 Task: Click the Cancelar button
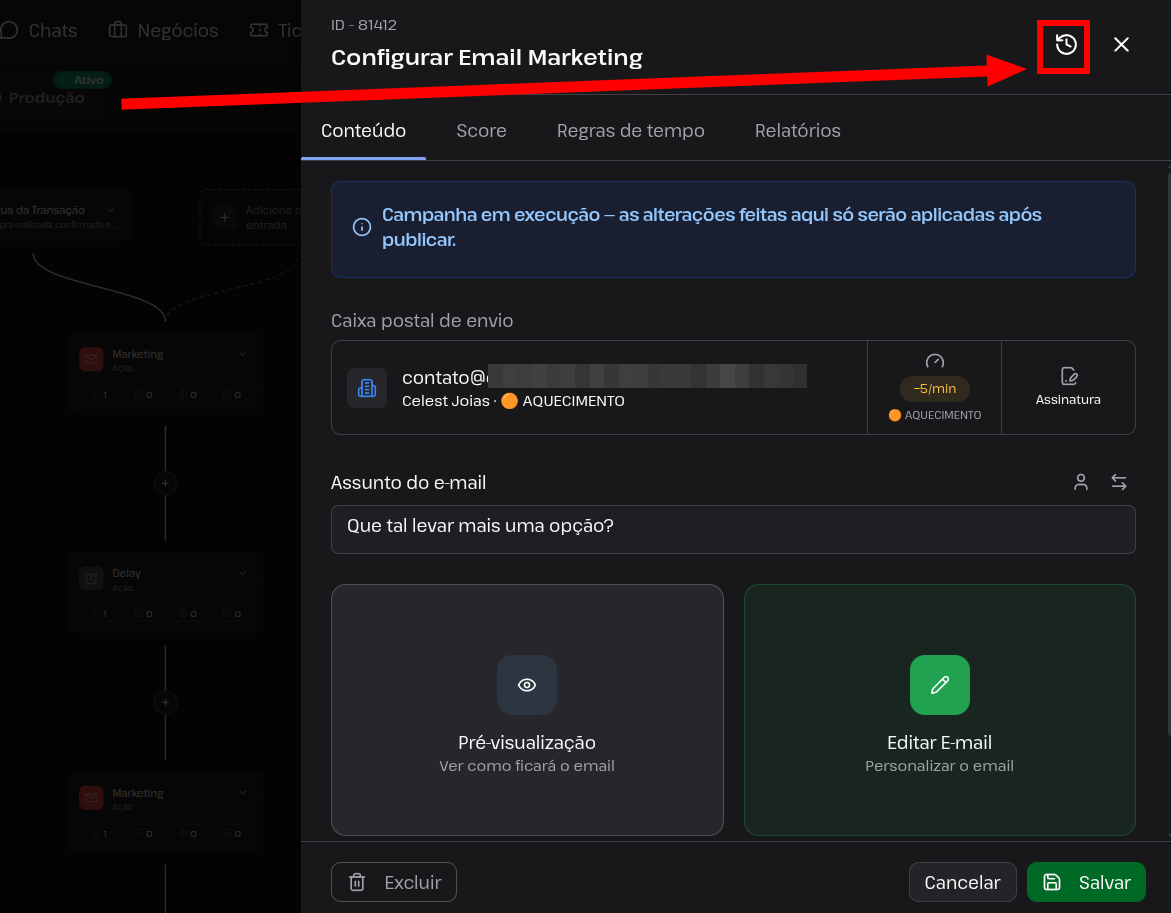[x=962, y=882]
